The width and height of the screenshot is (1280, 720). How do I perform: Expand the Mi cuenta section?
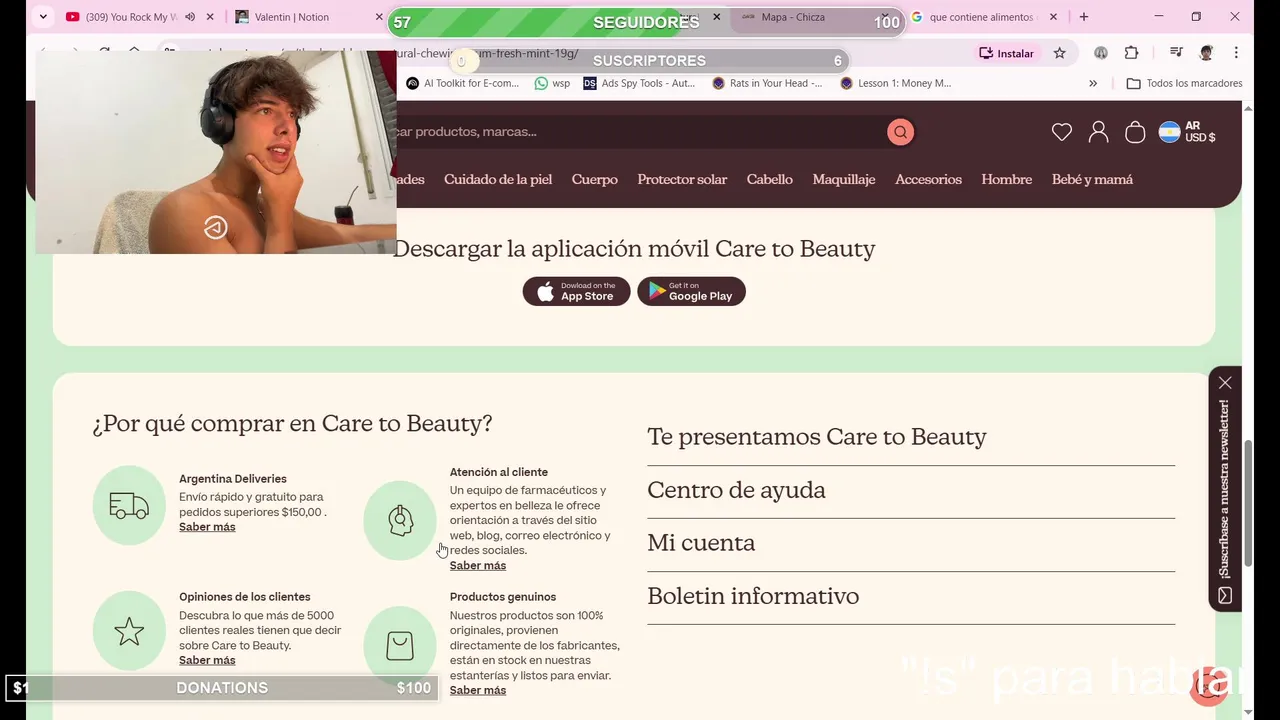coord(911,543)
